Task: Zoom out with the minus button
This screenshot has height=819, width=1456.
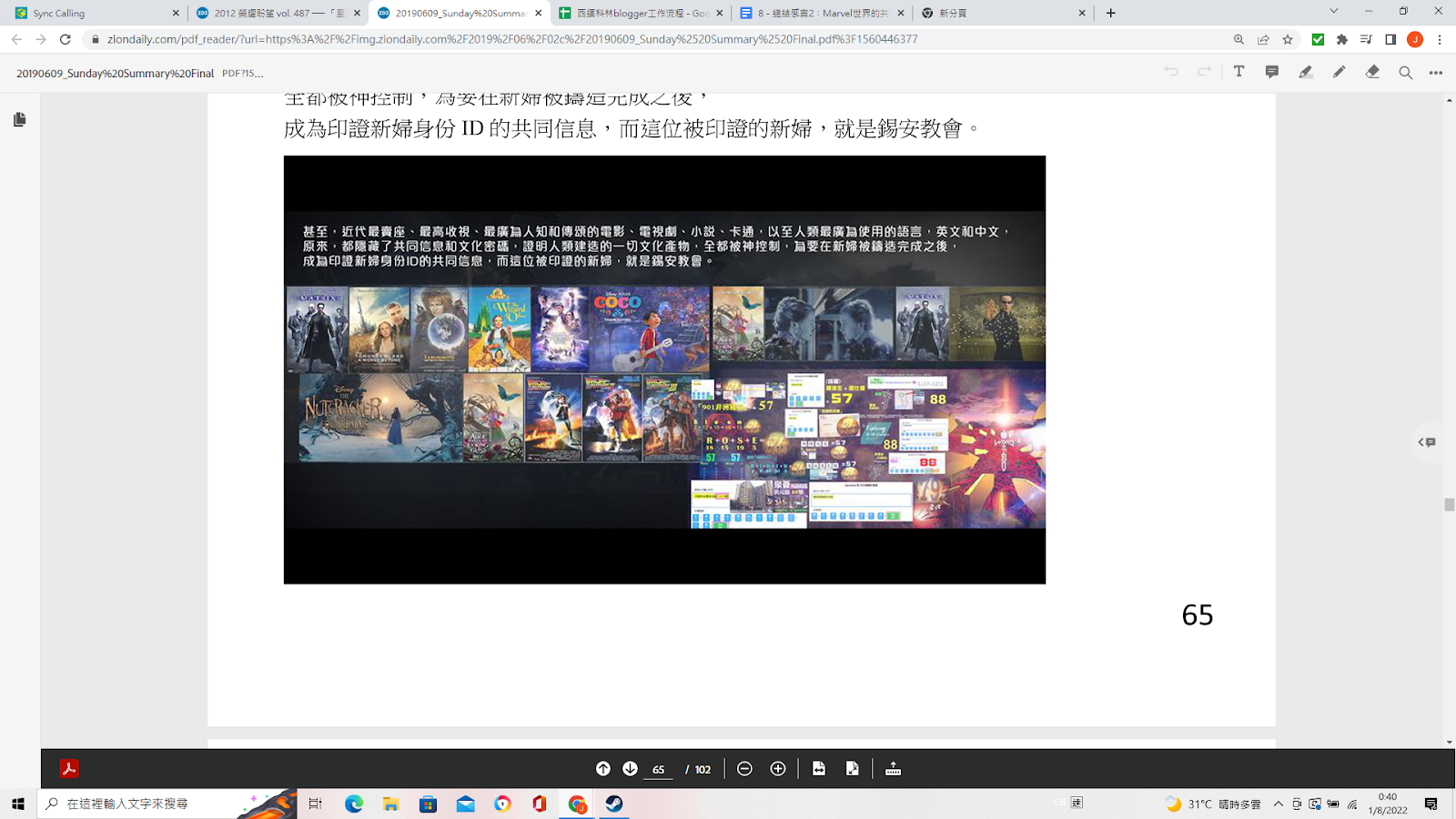Action: pyautogui.click(x=744, y=769)
